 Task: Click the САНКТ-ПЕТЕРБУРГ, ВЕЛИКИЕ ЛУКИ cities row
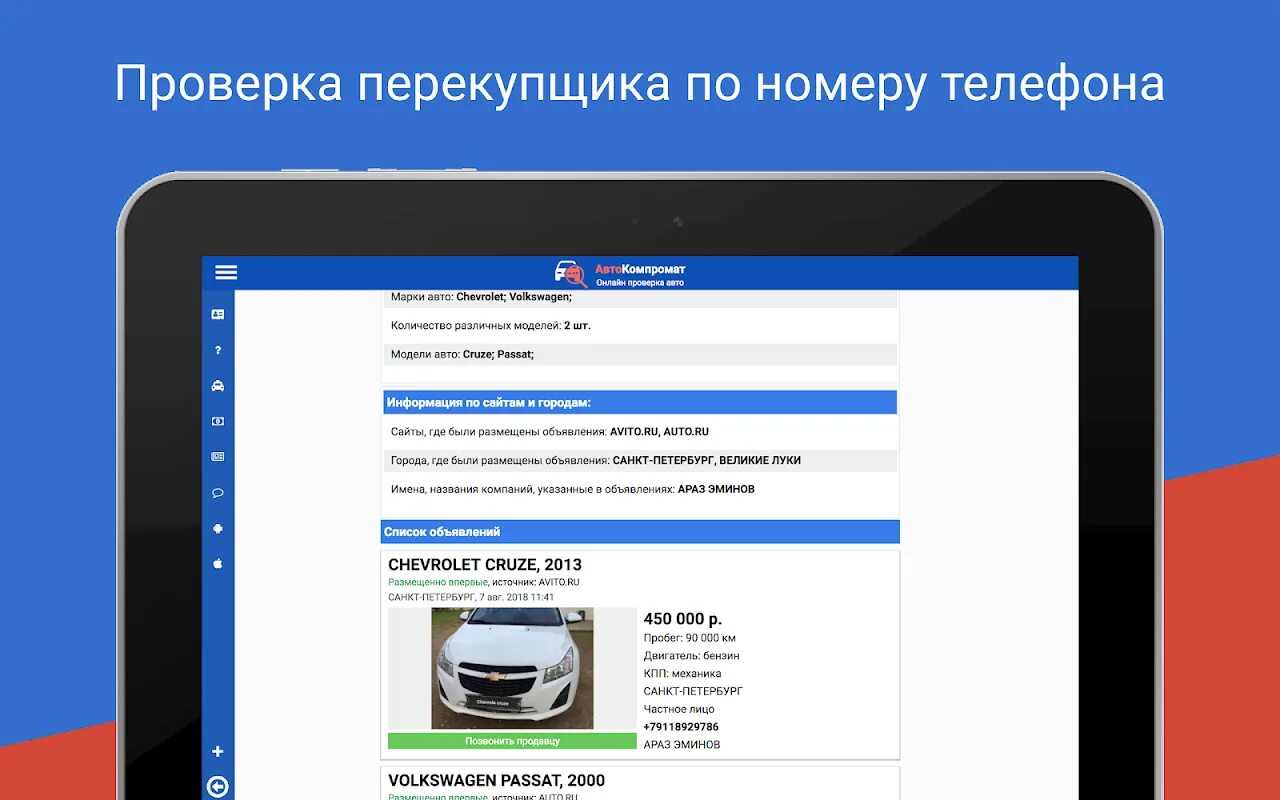[x=640, y=461]
